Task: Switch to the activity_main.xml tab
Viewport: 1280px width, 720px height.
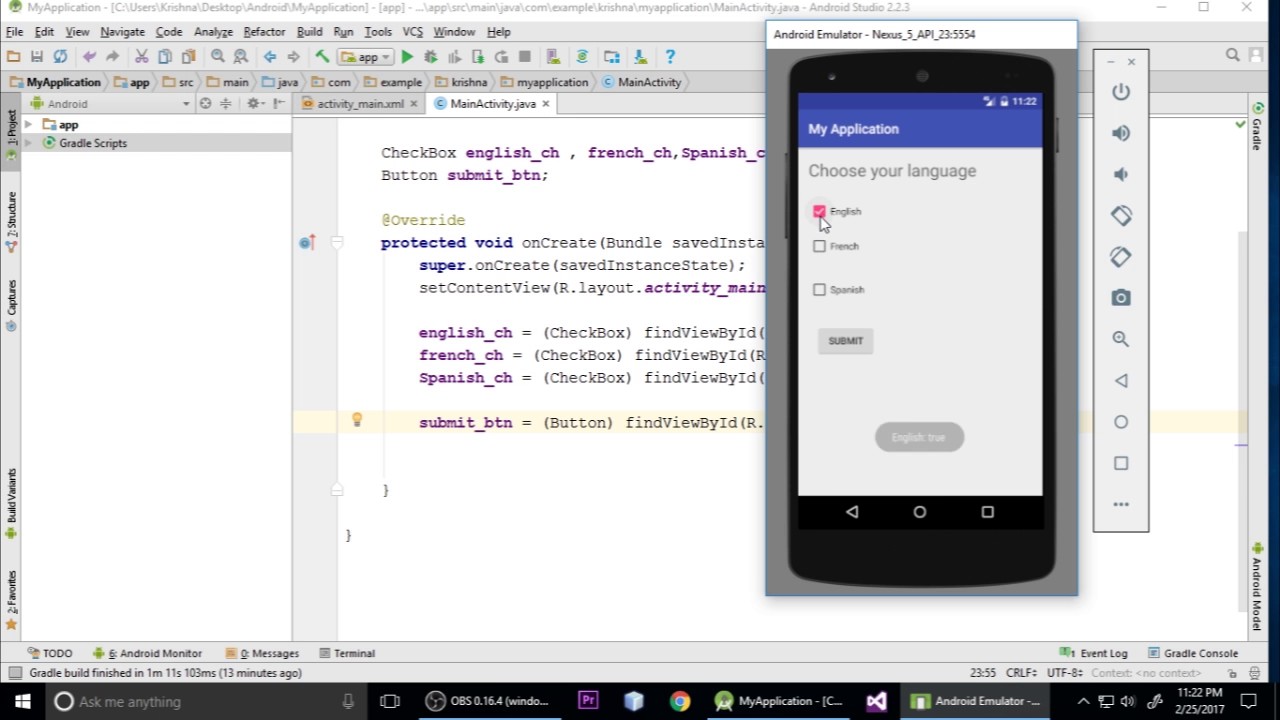Action: 359,104
